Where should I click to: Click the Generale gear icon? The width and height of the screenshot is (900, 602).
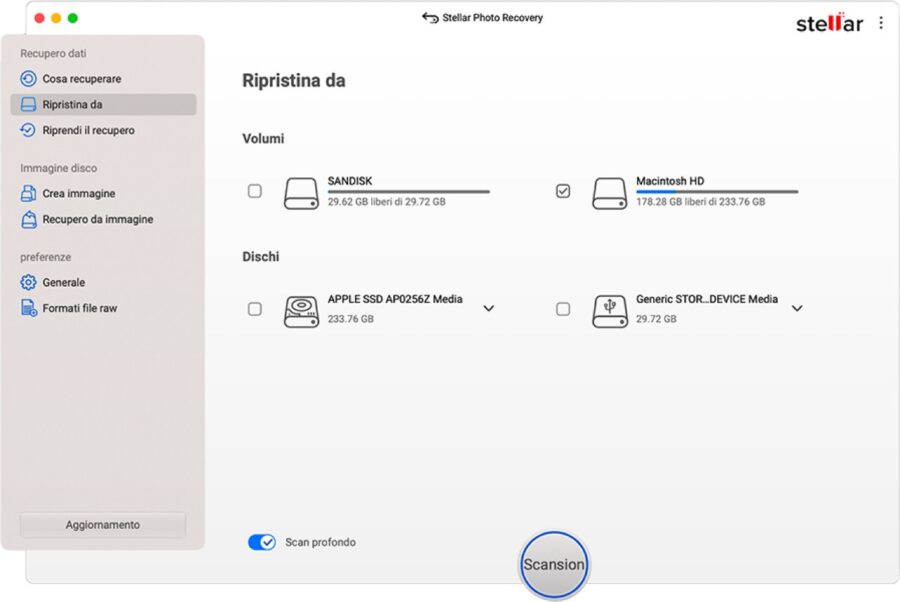point(28,282)
